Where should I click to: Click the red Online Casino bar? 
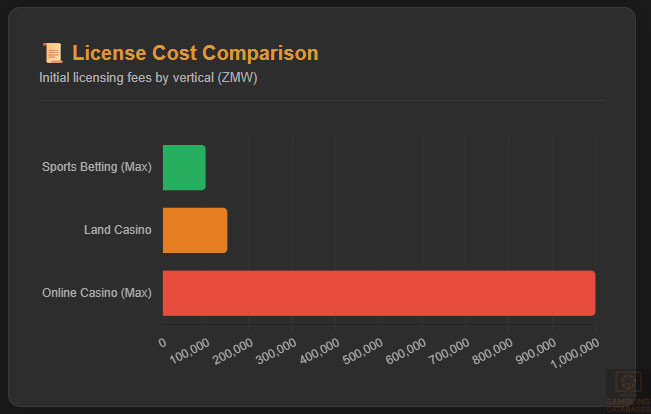pos(379,293)
